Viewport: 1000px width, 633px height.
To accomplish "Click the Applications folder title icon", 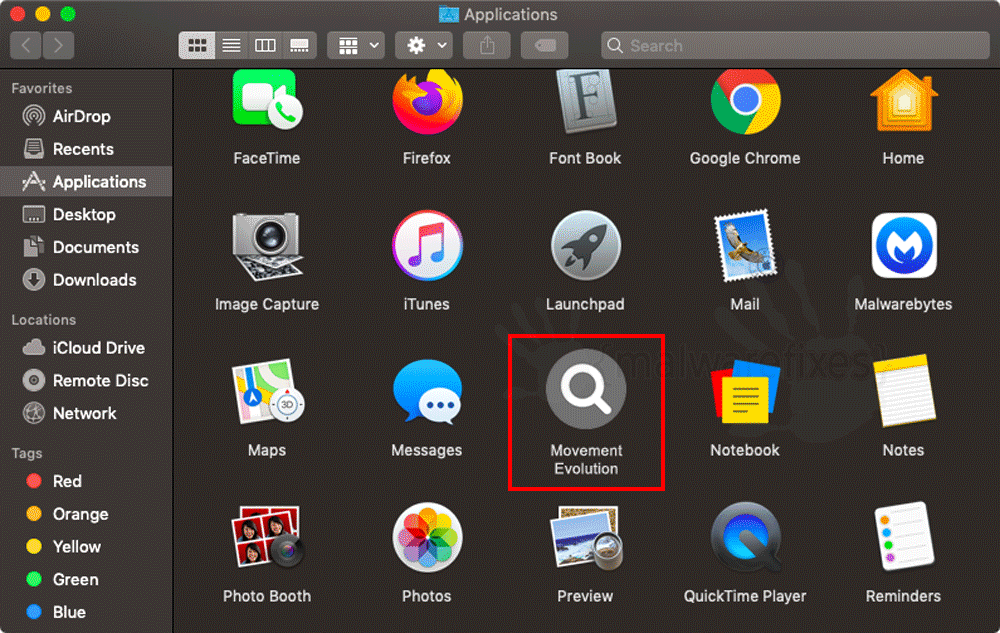I will (x=449, y=14).
